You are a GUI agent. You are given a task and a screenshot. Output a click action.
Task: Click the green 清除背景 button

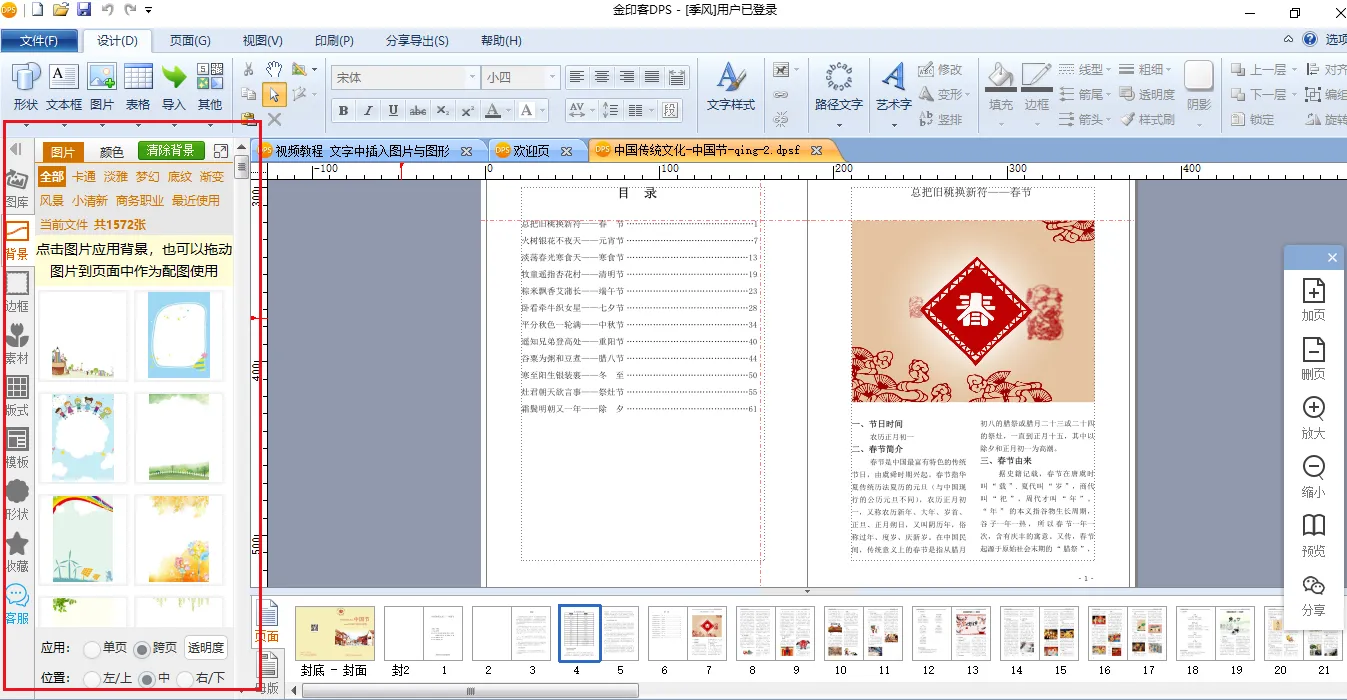(170, 151)
